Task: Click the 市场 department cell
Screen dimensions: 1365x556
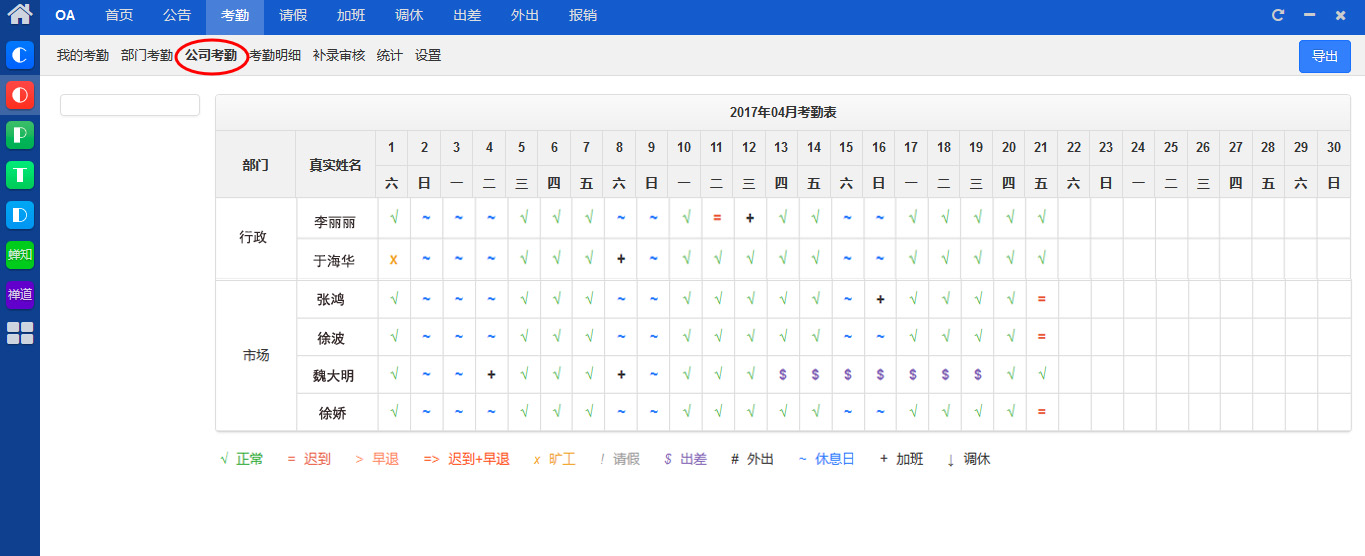Action: [256, 355]
